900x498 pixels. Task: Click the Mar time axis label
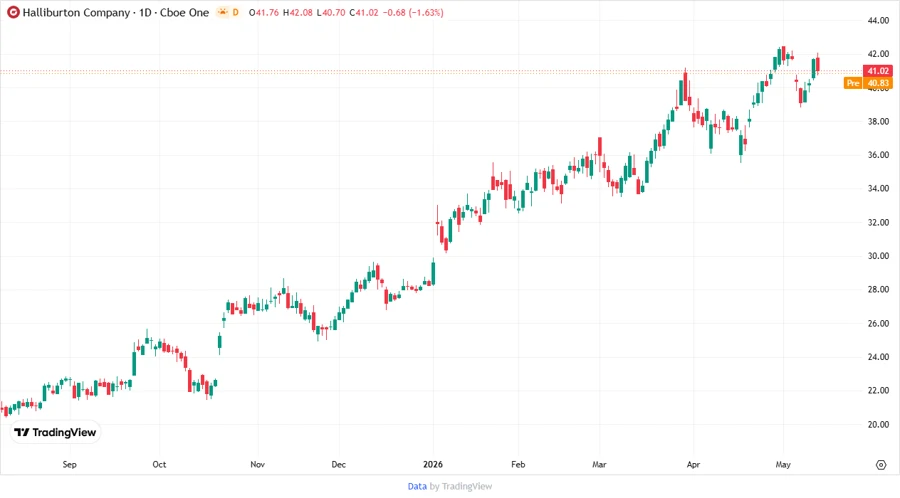tap(599, 465)
